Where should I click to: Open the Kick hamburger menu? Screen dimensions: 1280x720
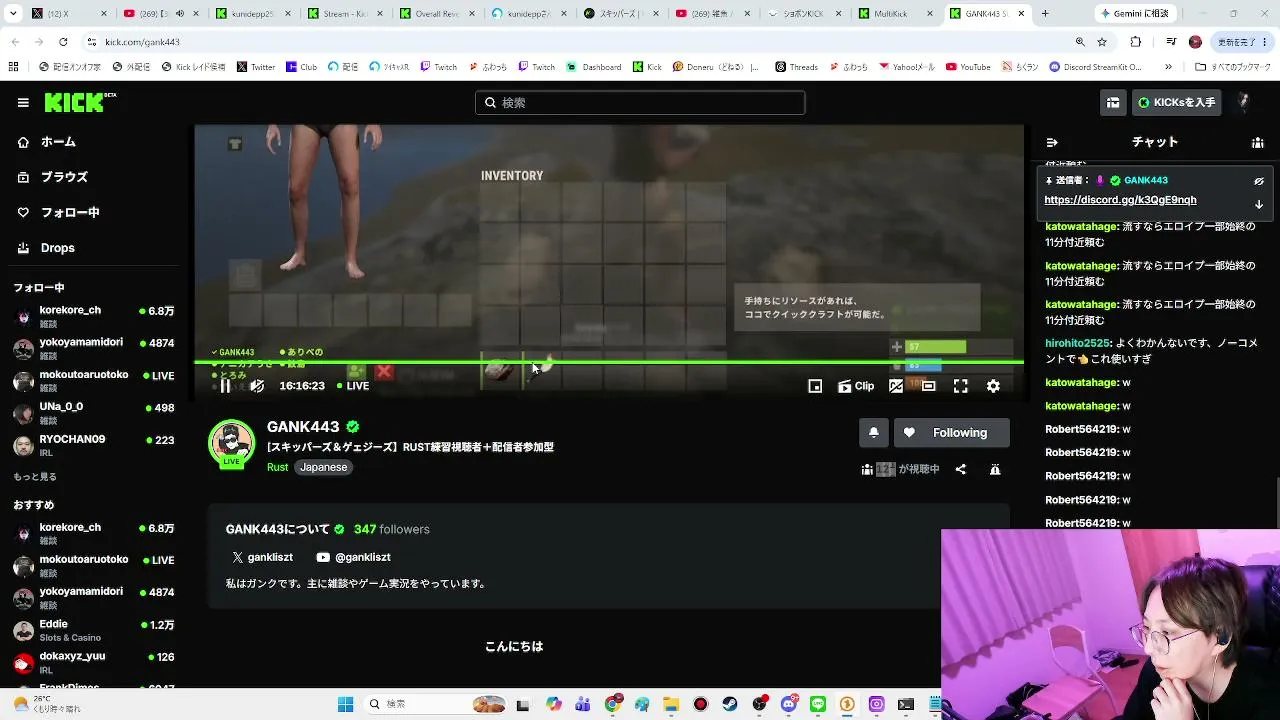[23, 102]
